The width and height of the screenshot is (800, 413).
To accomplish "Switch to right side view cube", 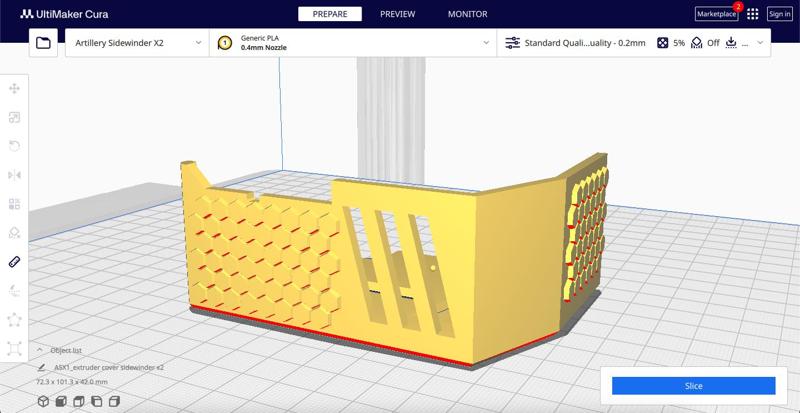I will click(x=114, y=401).
